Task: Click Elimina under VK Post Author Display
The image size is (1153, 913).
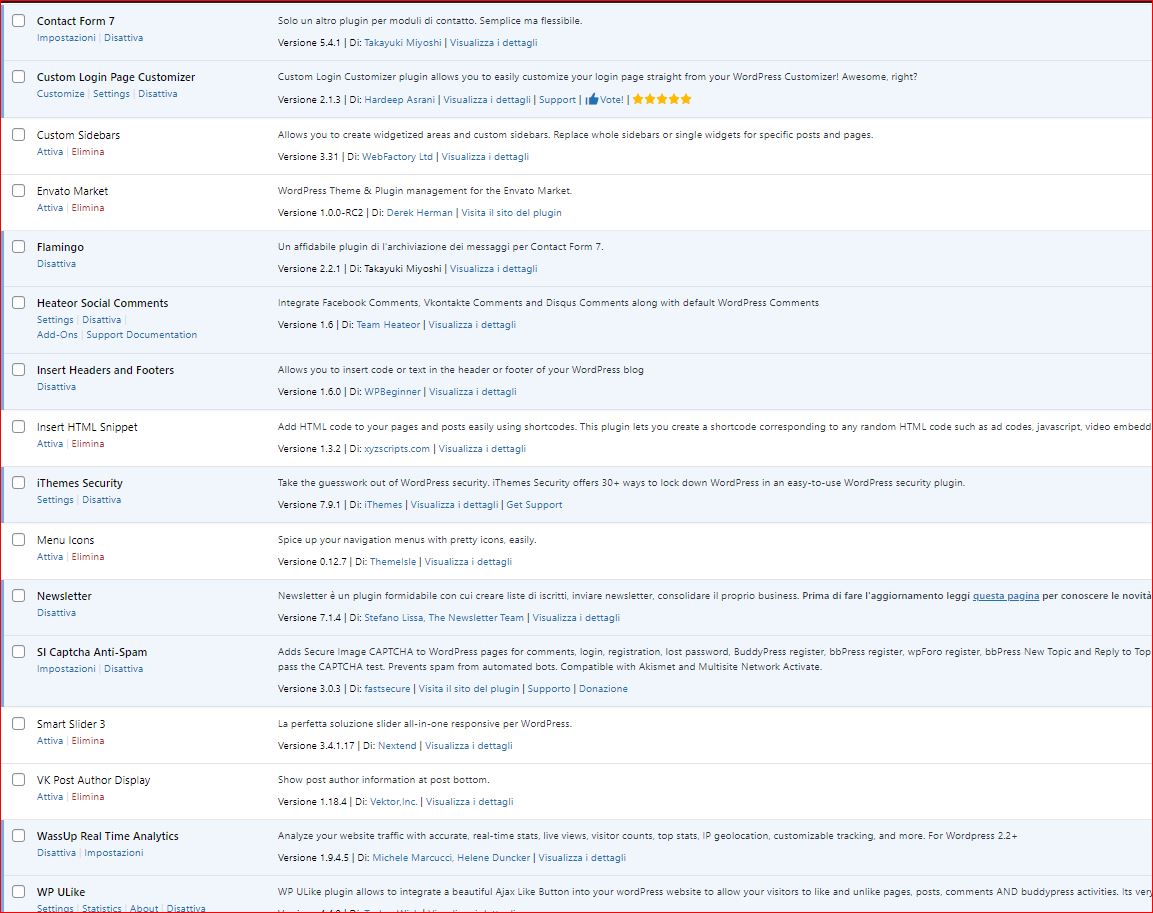Action: coord(88,796)
